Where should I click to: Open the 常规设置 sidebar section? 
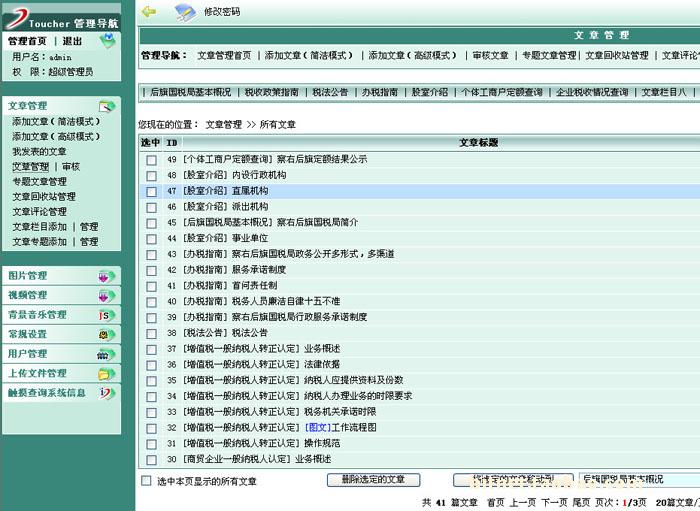(x=27, y=334)
